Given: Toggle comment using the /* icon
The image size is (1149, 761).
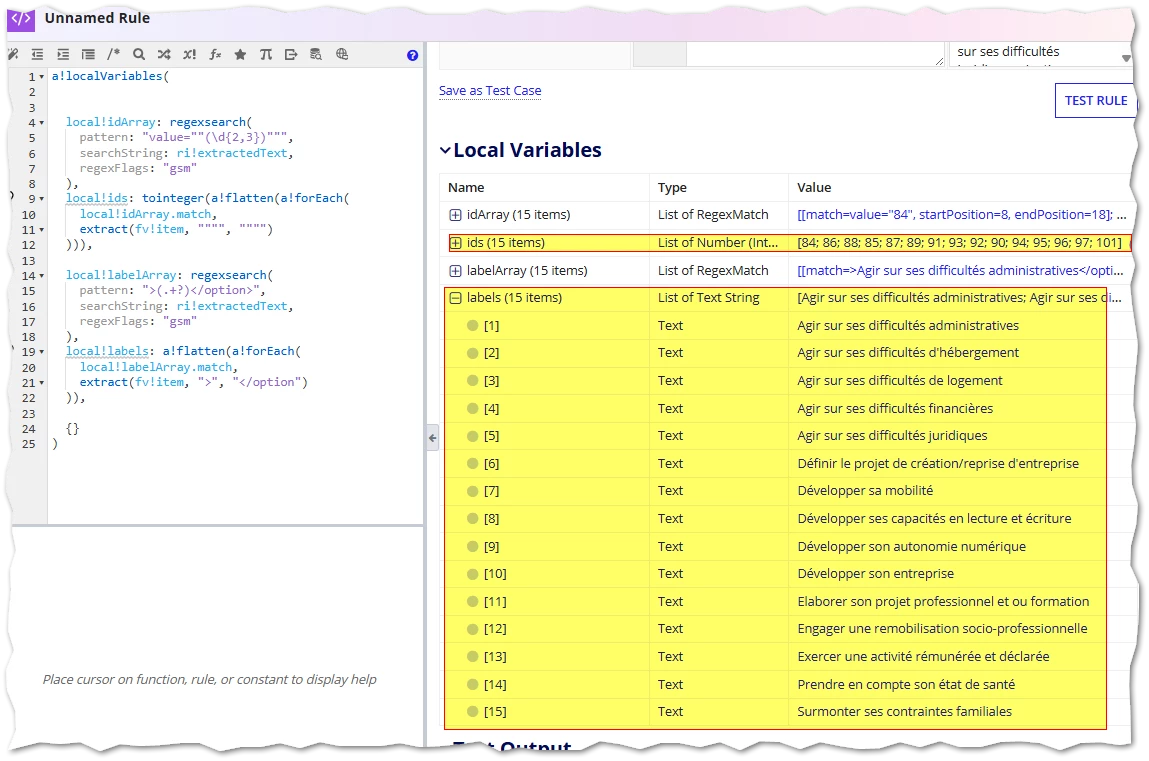Looking at the screenshot, I should click(x=113, y=54).
